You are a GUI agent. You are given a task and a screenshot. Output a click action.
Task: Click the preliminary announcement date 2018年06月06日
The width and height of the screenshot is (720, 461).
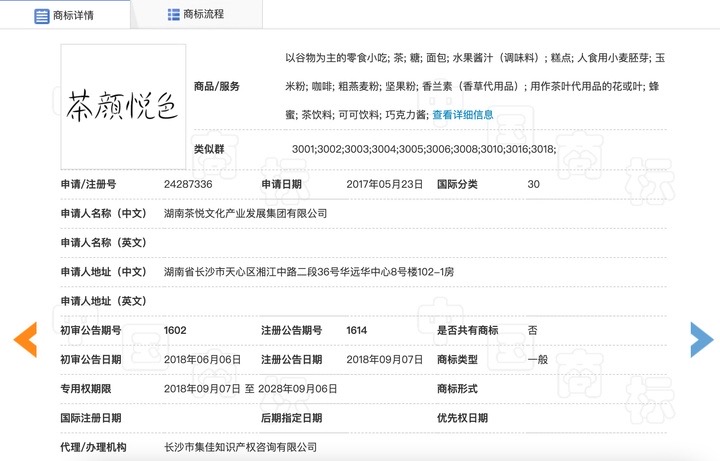point(203,359)
